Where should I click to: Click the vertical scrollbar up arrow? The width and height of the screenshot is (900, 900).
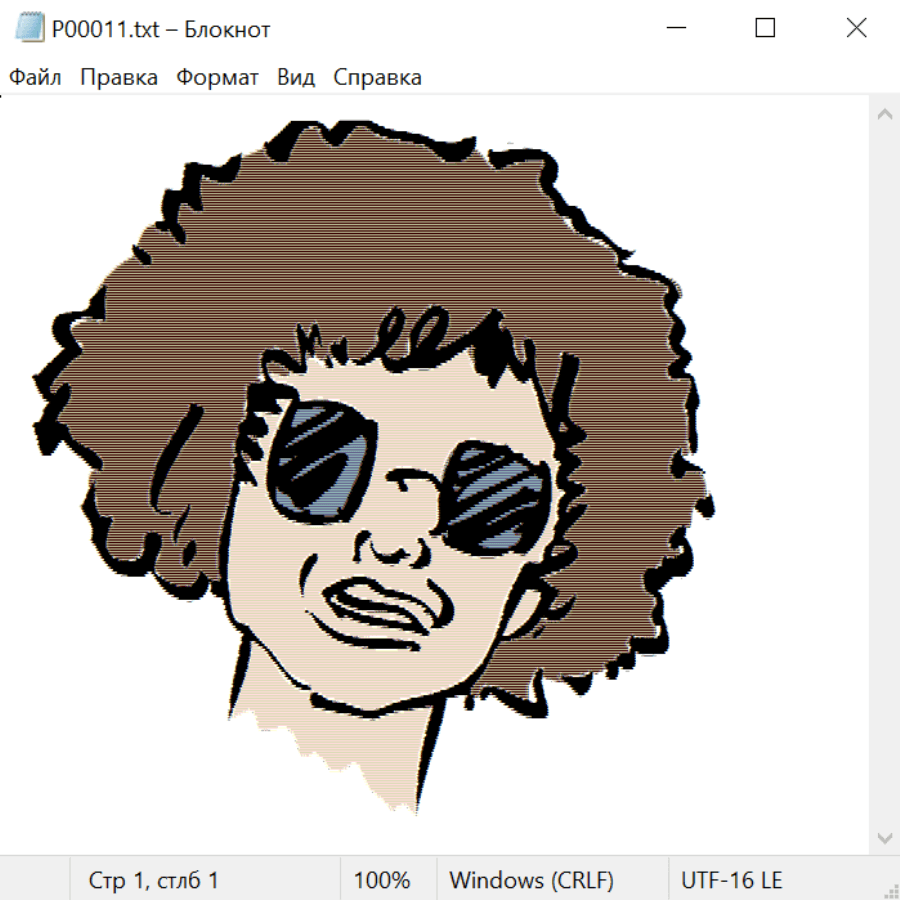click(884, 115)
